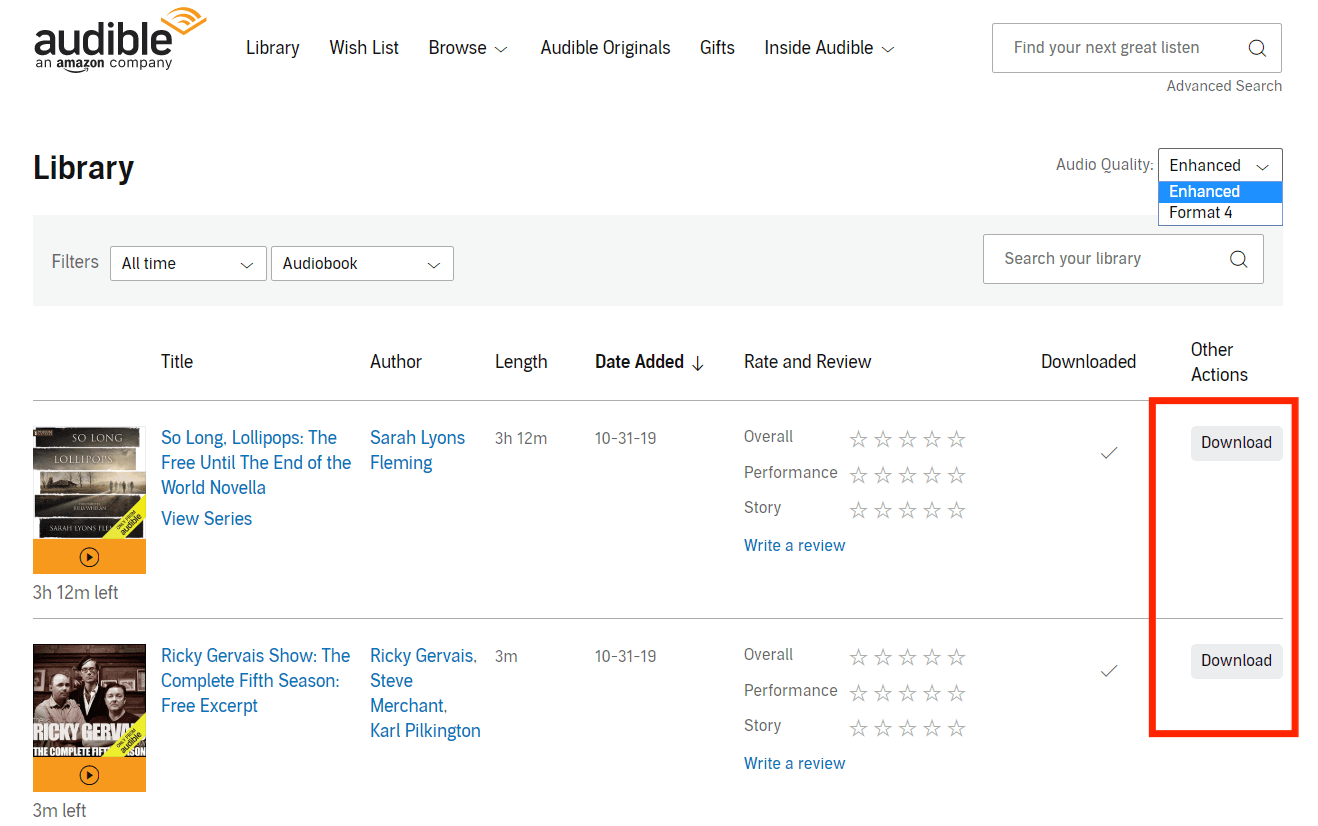
Task: Rate Ricky Gervais Show Story five stars
Action: (x=956, y=728)
